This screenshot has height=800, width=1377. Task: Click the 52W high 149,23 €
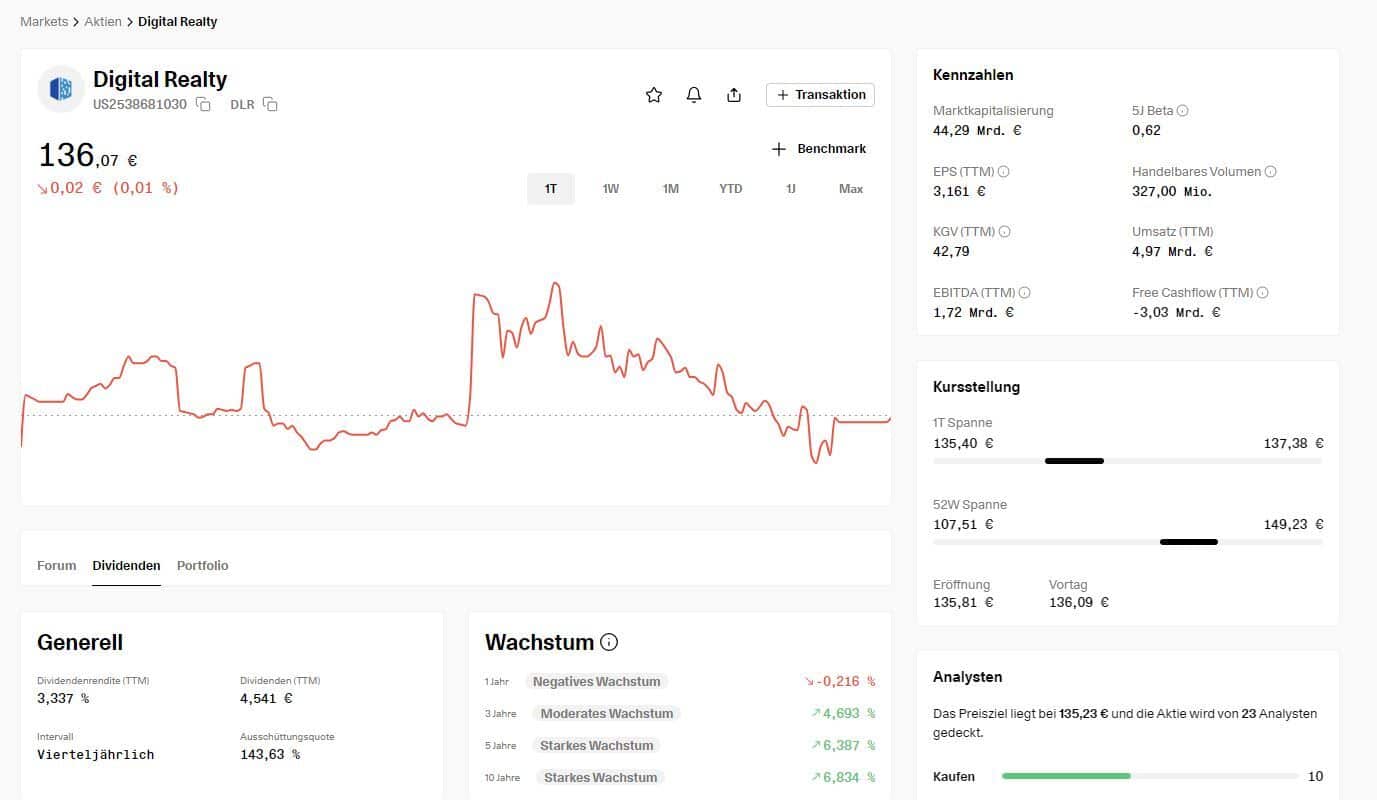pos(1293,524)
